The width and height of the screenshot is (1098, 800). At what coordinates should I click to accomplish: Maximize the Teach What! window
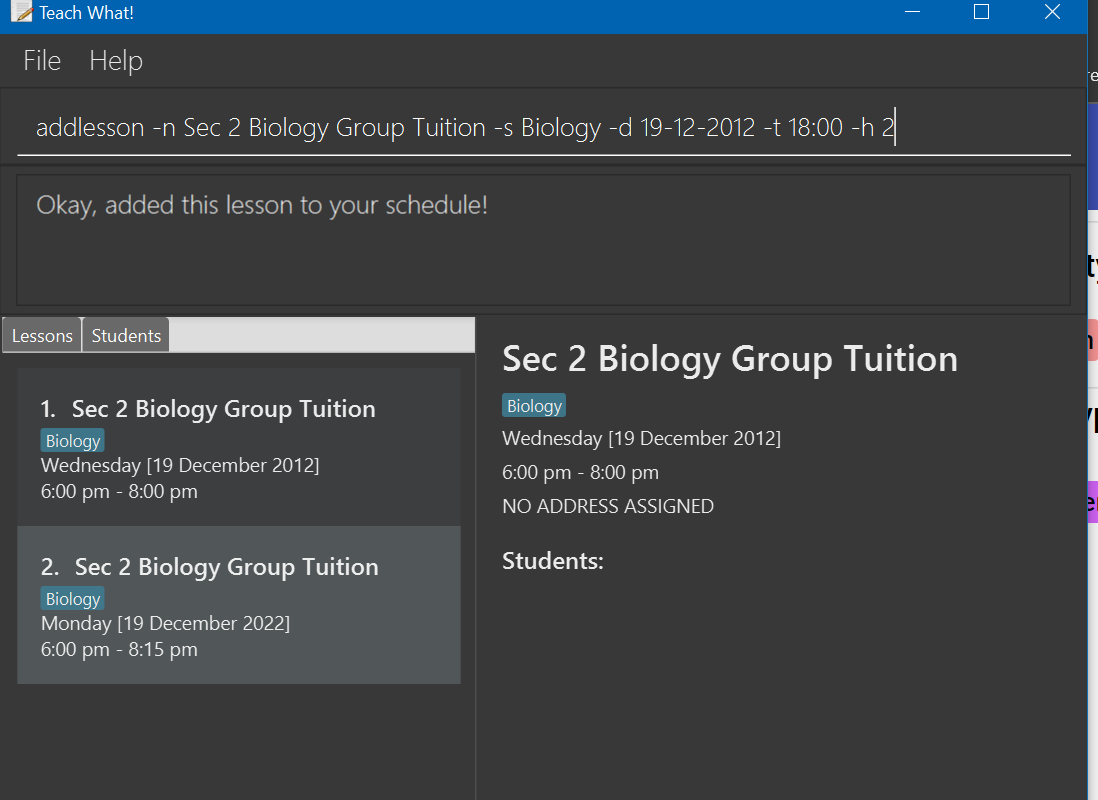point(981,12)
